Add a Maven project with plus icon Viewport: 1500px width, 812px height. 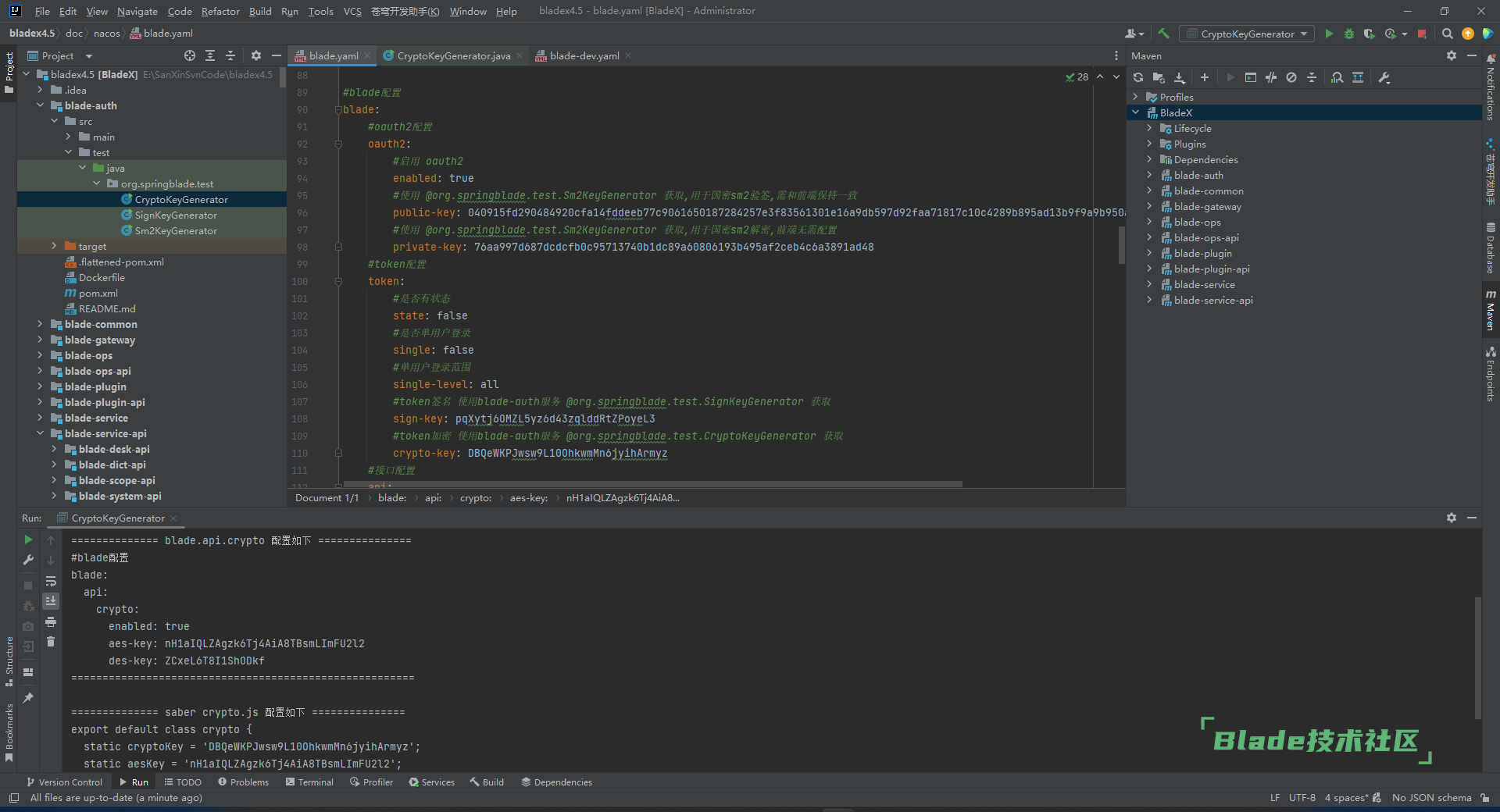pyautogui.click(x=1205, y=77)
